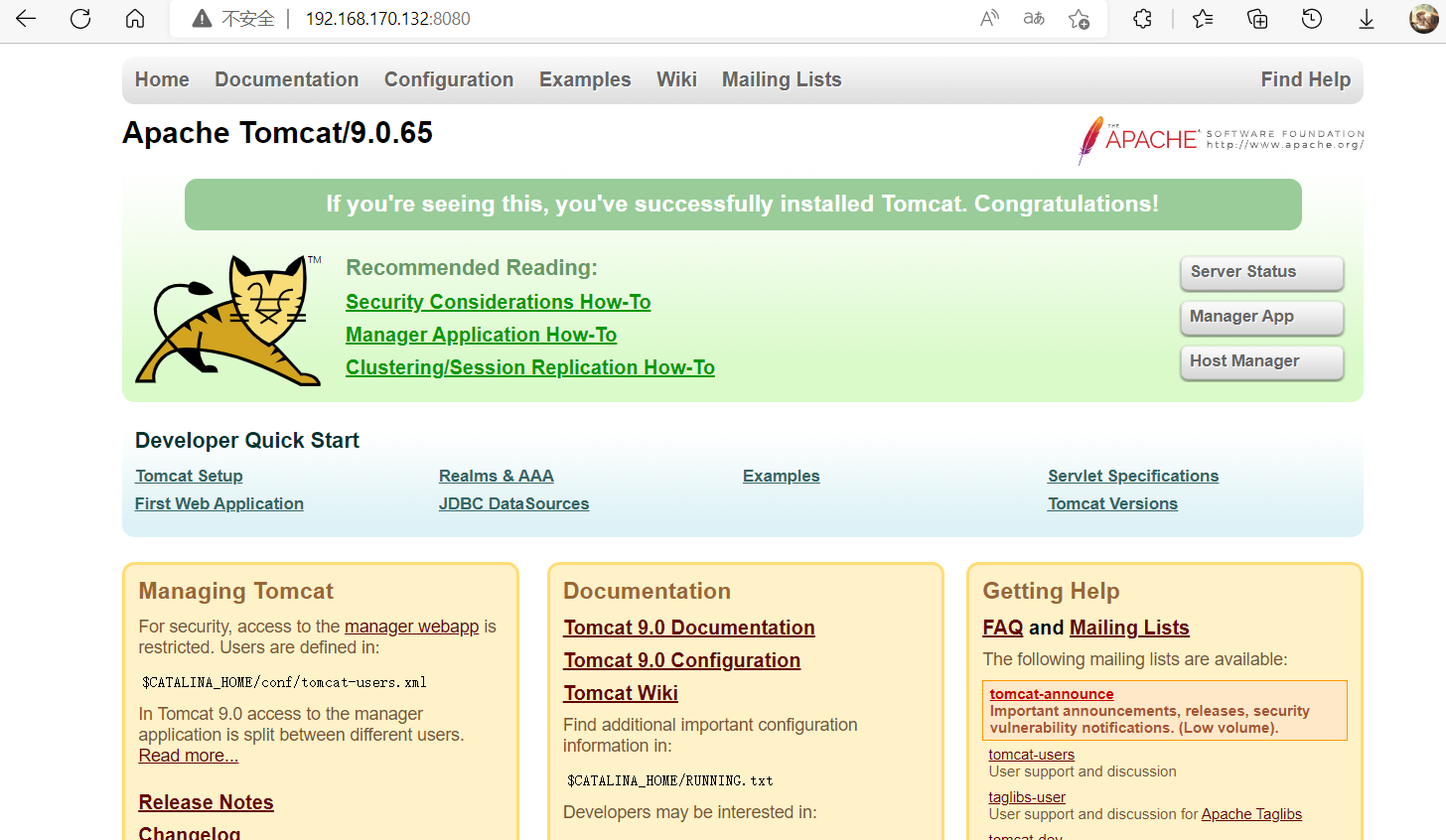Open Examples link under Developer Quick Start

click(782, 476)
